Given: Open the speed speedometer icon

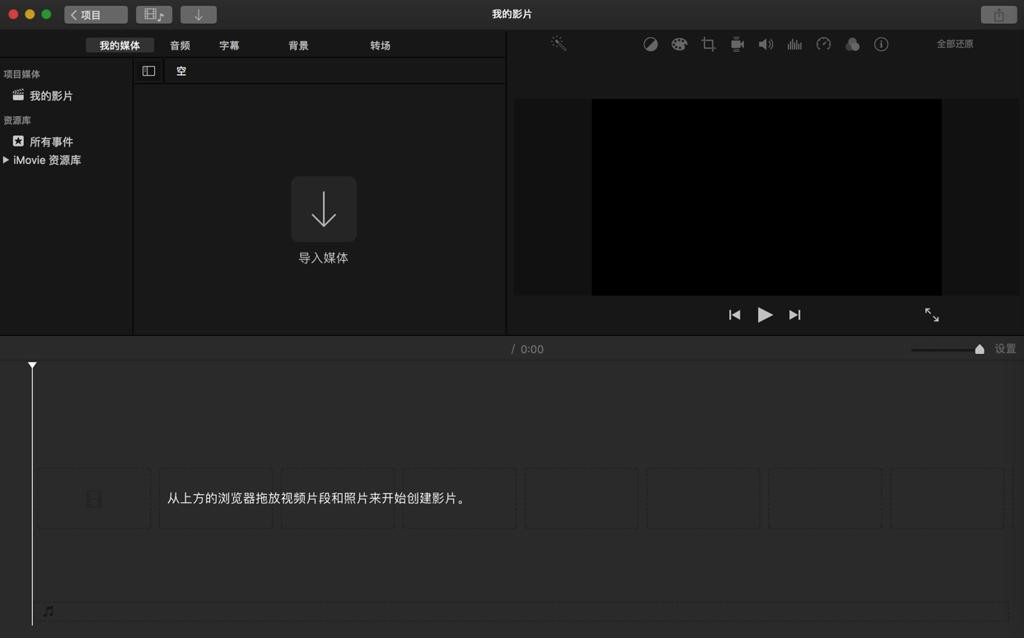Looking at the screenshot, I should coord(824,44).
